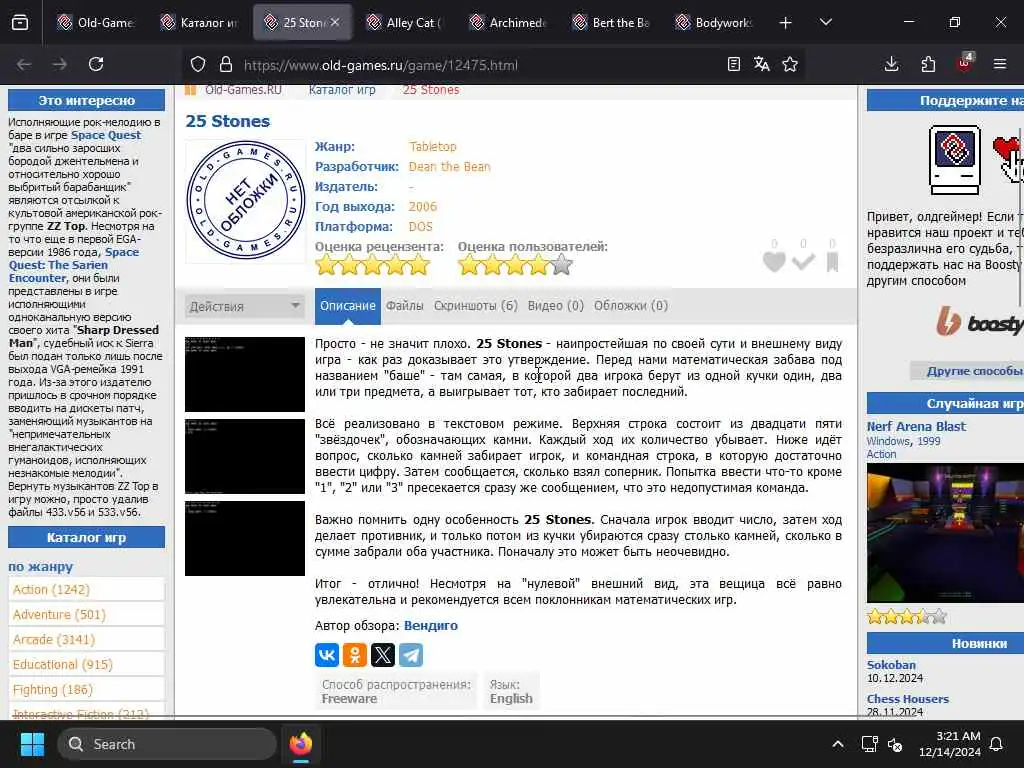The image size is (1024, 768).
Task: Open Arcade (3141) genre category
Action: click(x=86, y=639)
